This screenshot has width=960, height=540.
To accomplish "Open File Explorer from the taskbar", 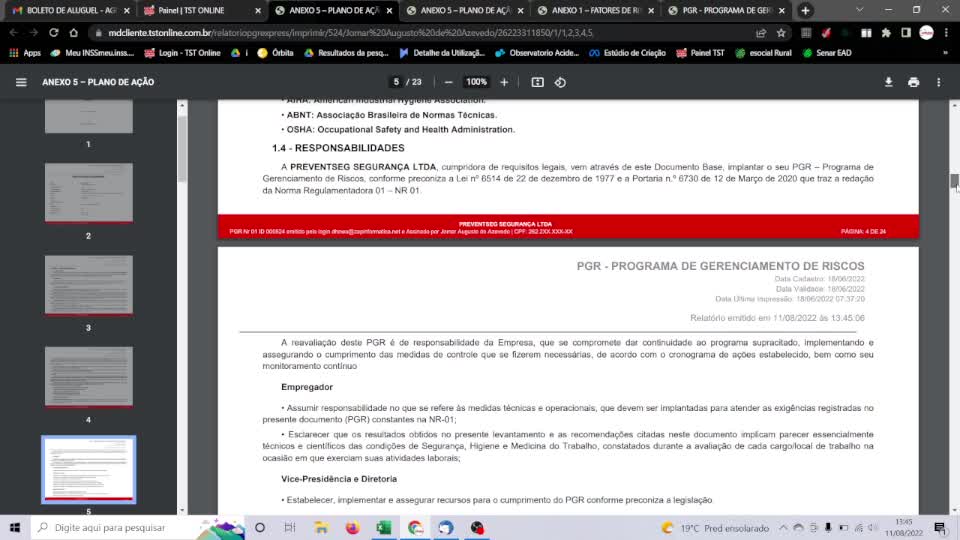I will click(x=321, y=528).
